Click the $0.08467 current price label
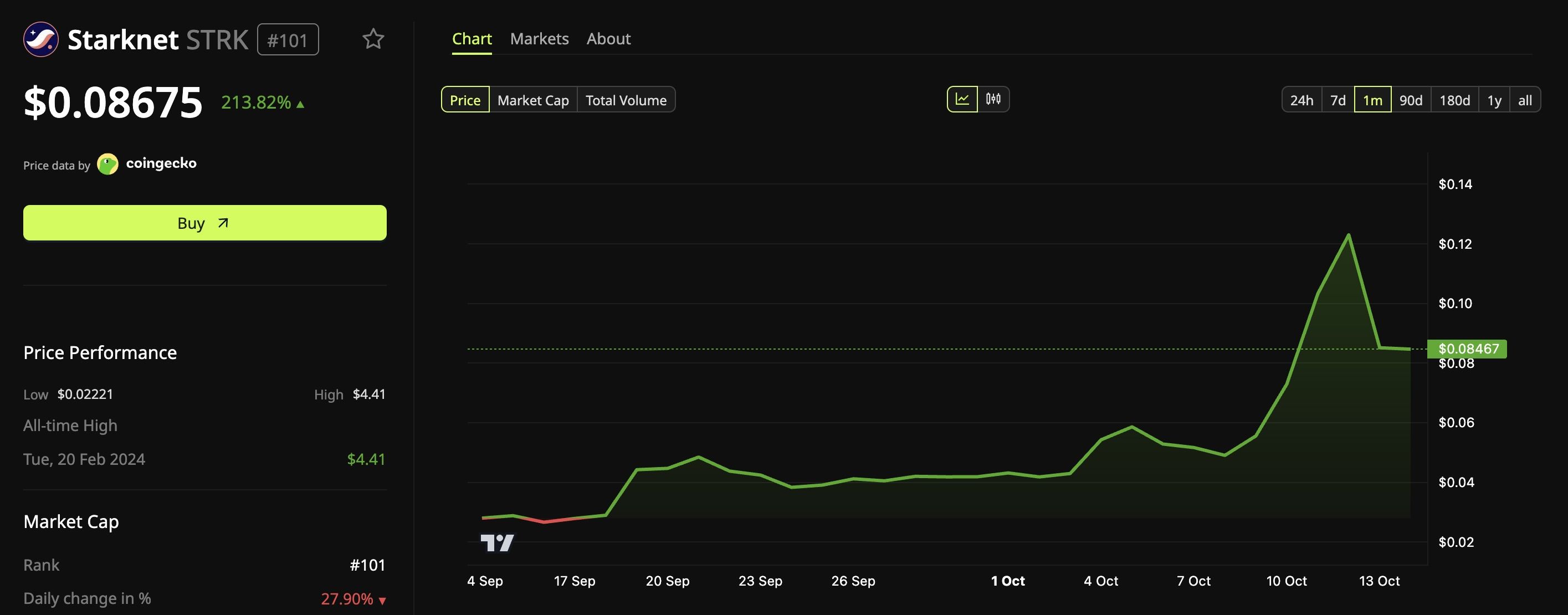1568x615 pixels. point(1467,349)
